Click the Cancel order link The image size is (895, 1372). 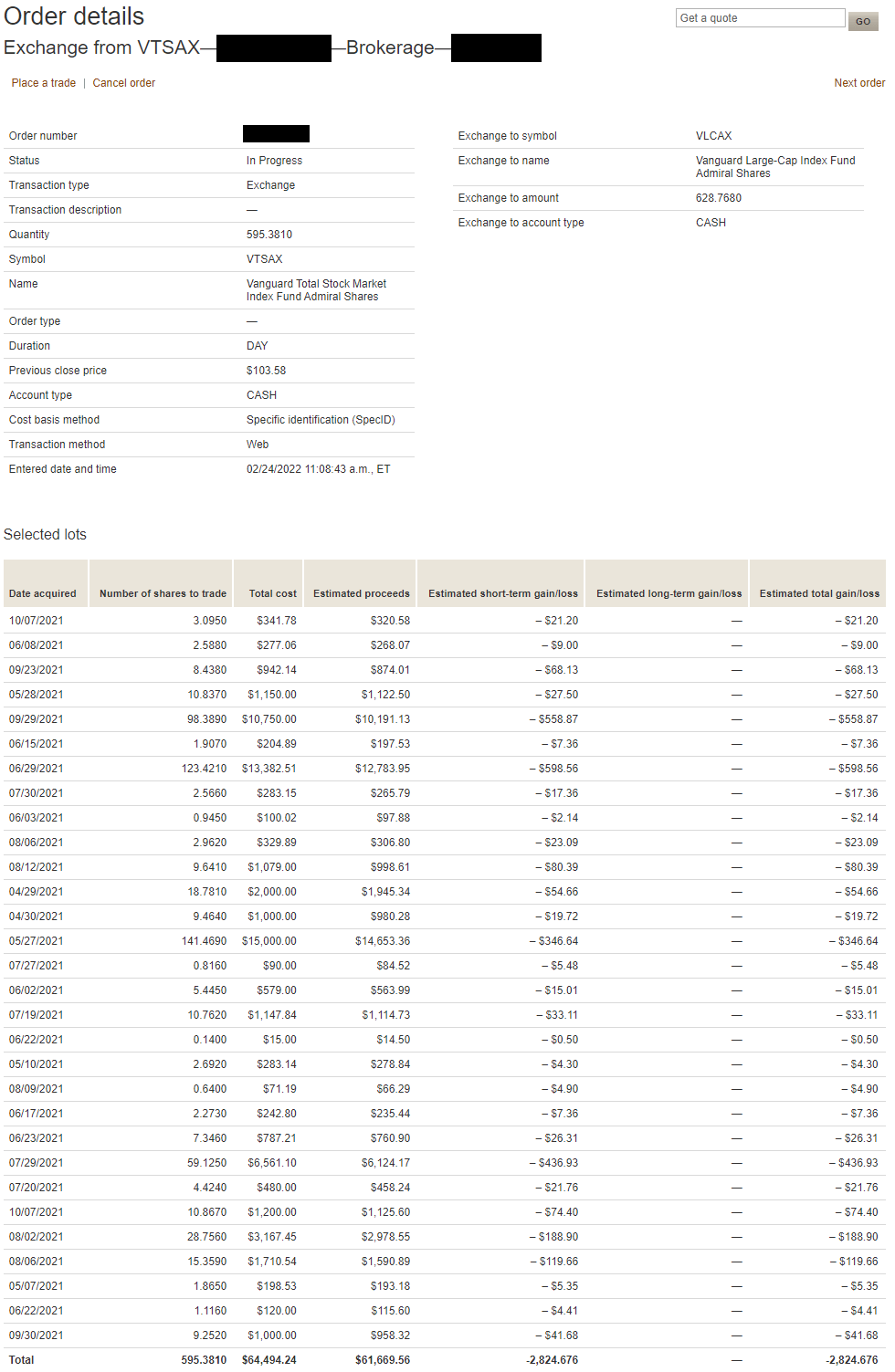point(124,83)
